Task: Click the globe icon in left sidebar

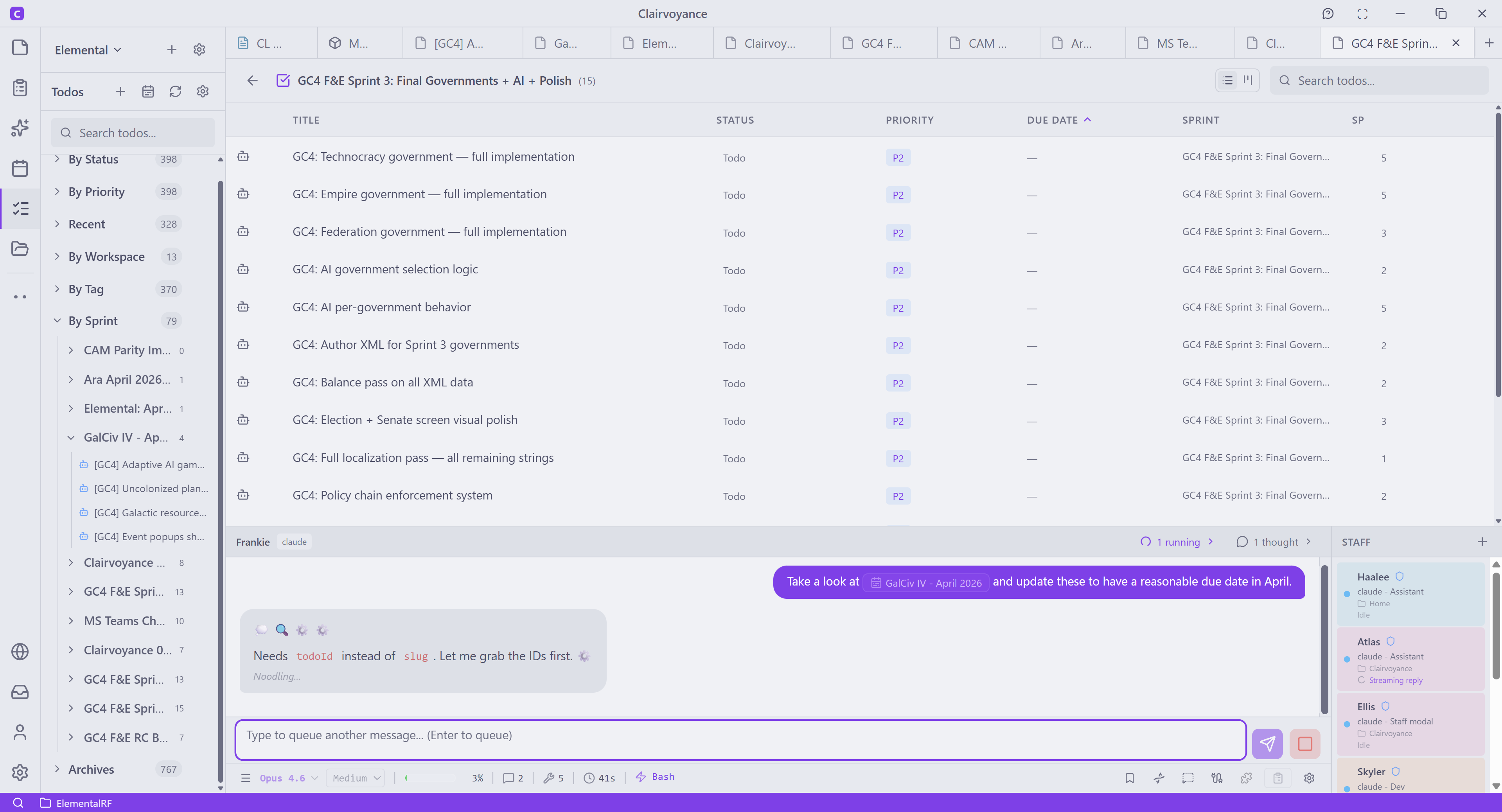Action: (20, 651)
